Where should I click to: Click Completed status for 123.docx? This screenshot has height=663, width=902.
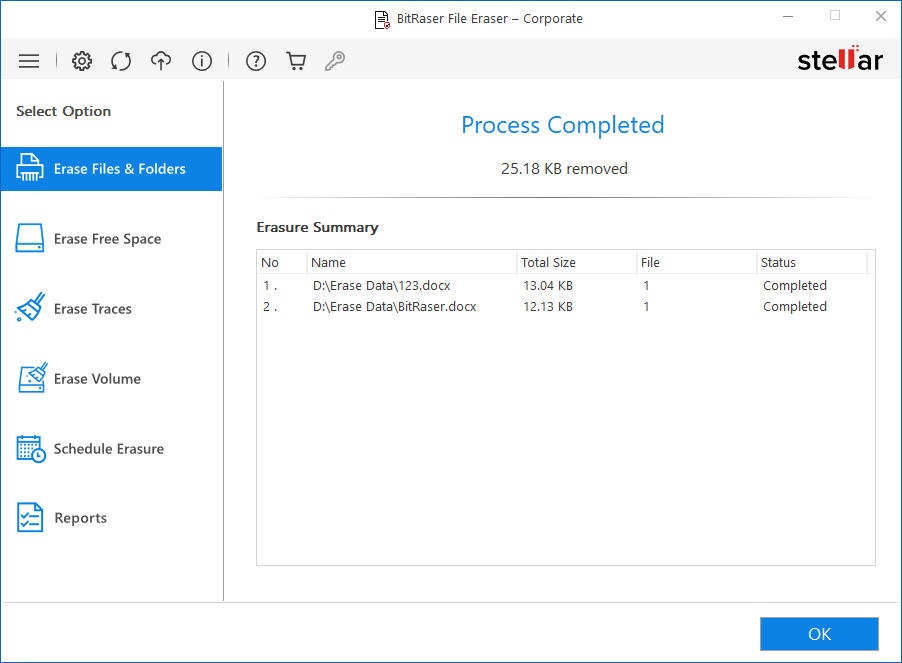point(795,286)
